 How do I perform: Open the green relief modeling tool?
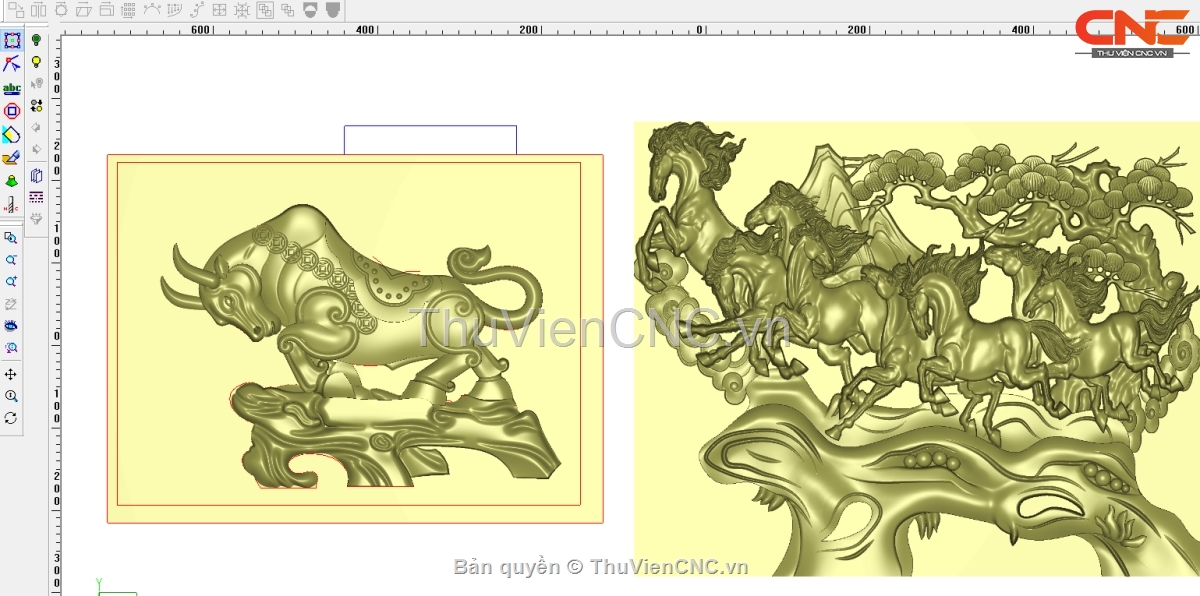point(12,181)
